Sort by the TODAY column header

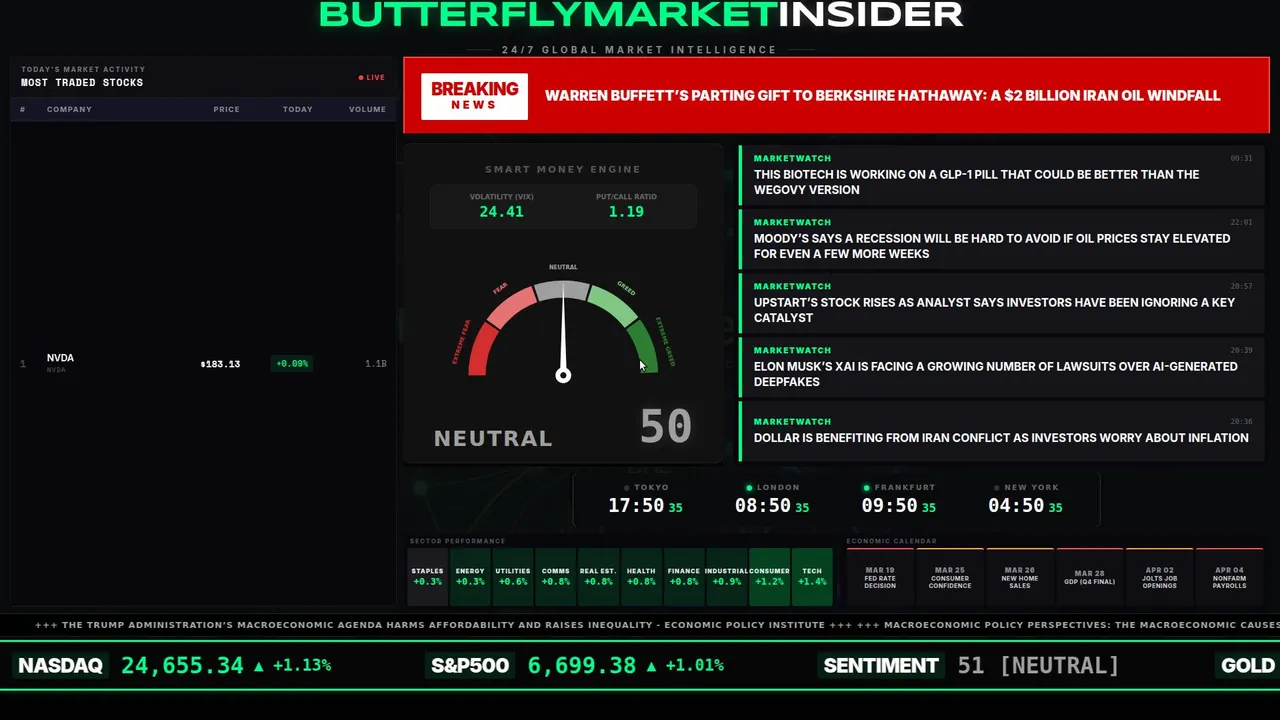[x=297, y=109]
